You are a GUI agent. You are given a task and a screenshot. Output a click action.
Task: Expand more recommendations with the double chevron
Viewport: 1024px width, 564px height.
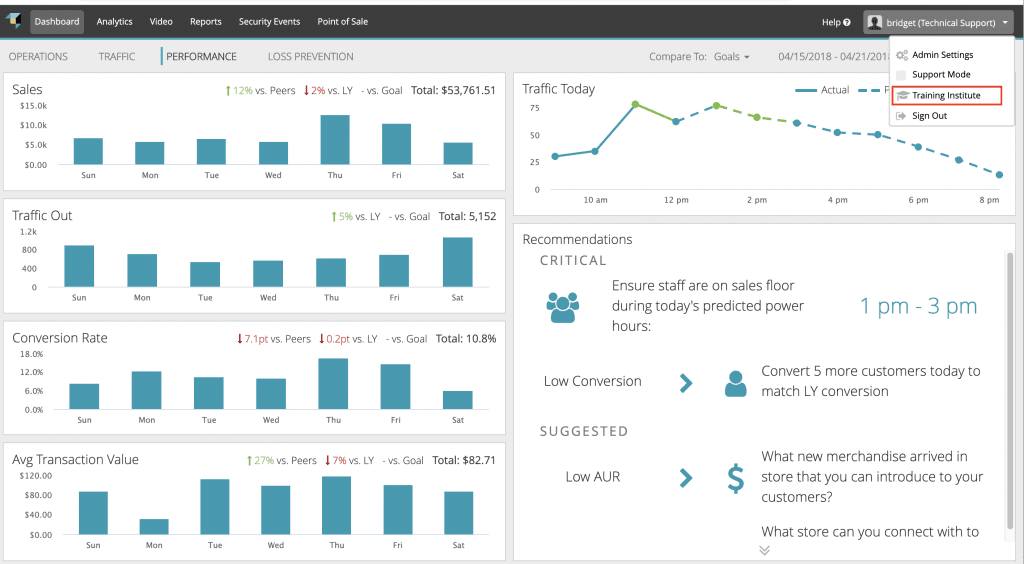(x=765, y=549)
